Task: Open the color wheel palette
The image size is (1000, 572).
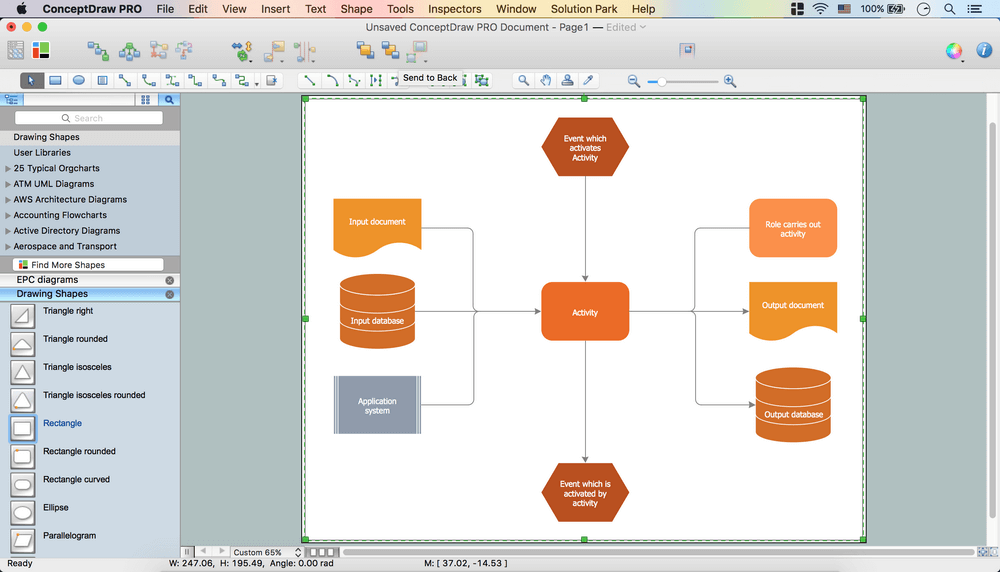Action: coord(954,51)
